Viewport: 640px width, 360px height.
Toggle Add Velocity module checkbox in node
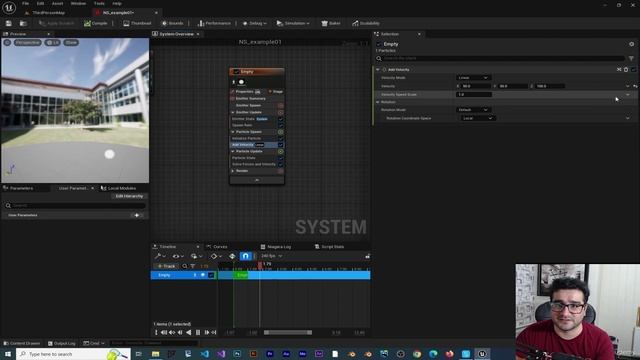tap(281, 145)
